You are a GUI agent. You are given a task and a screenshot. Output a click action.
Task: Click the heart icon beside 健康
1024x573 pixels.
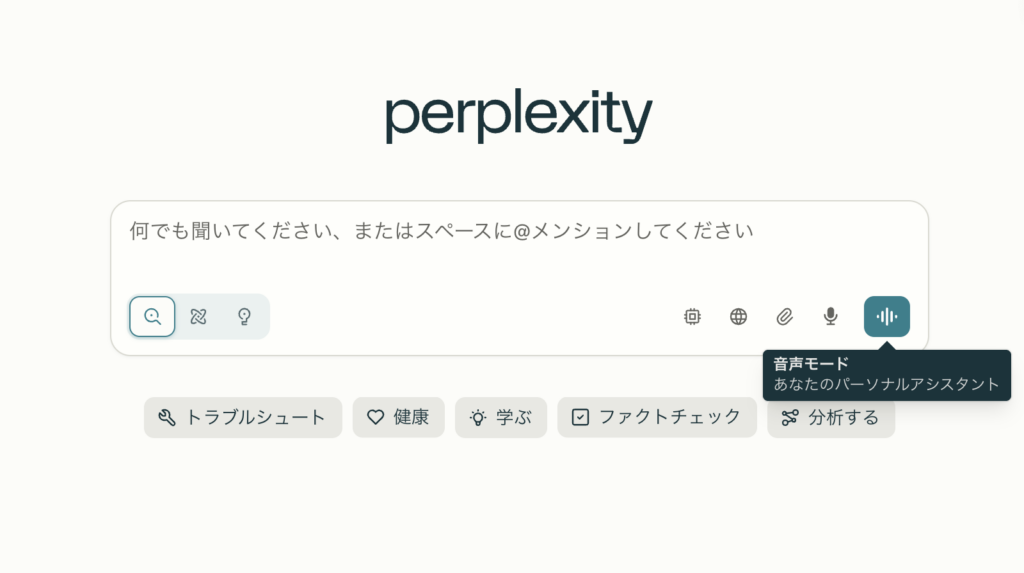click(376, 417)
